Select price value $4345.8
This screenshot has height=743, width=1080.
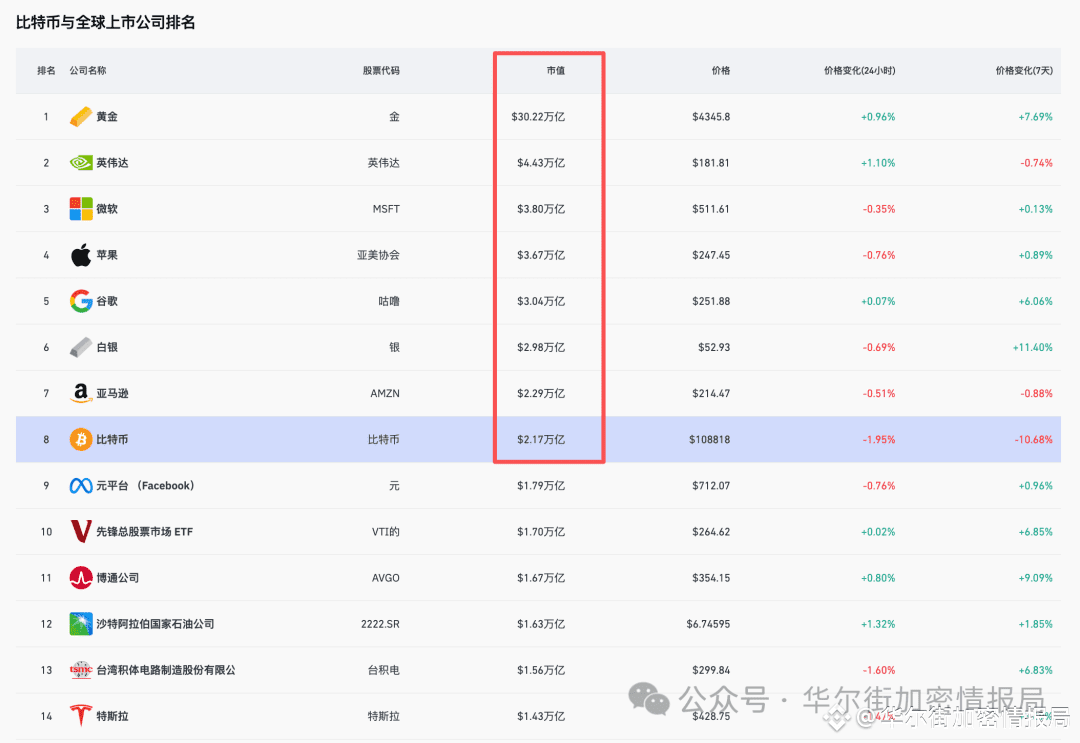tap(711, 117)
